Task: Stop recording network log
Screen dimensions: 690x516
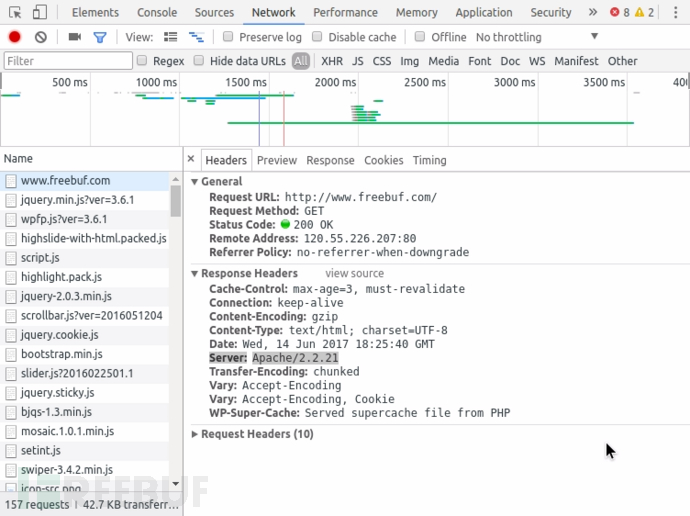Action: [x=14, y=37]
